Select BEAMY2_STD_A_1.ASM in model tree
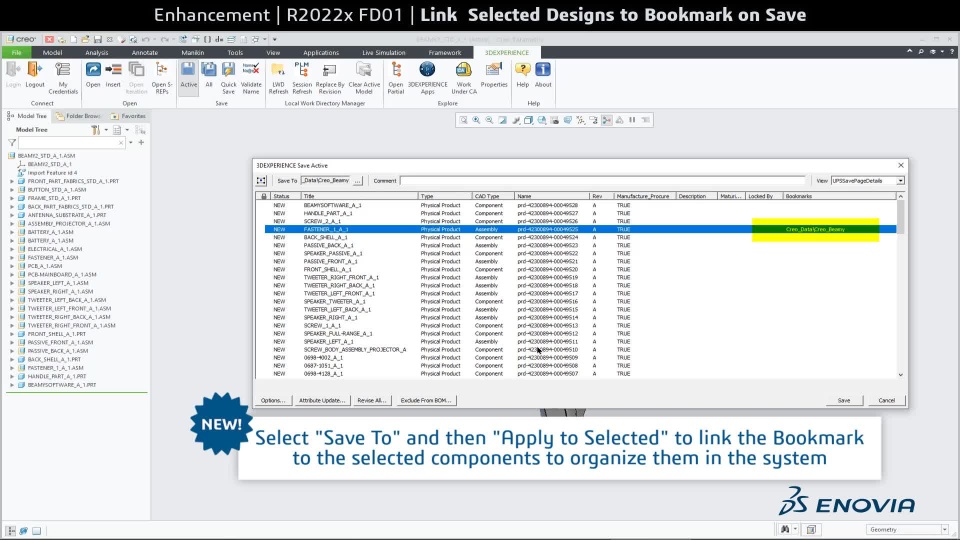960x540 pixels. click(46, 156)
